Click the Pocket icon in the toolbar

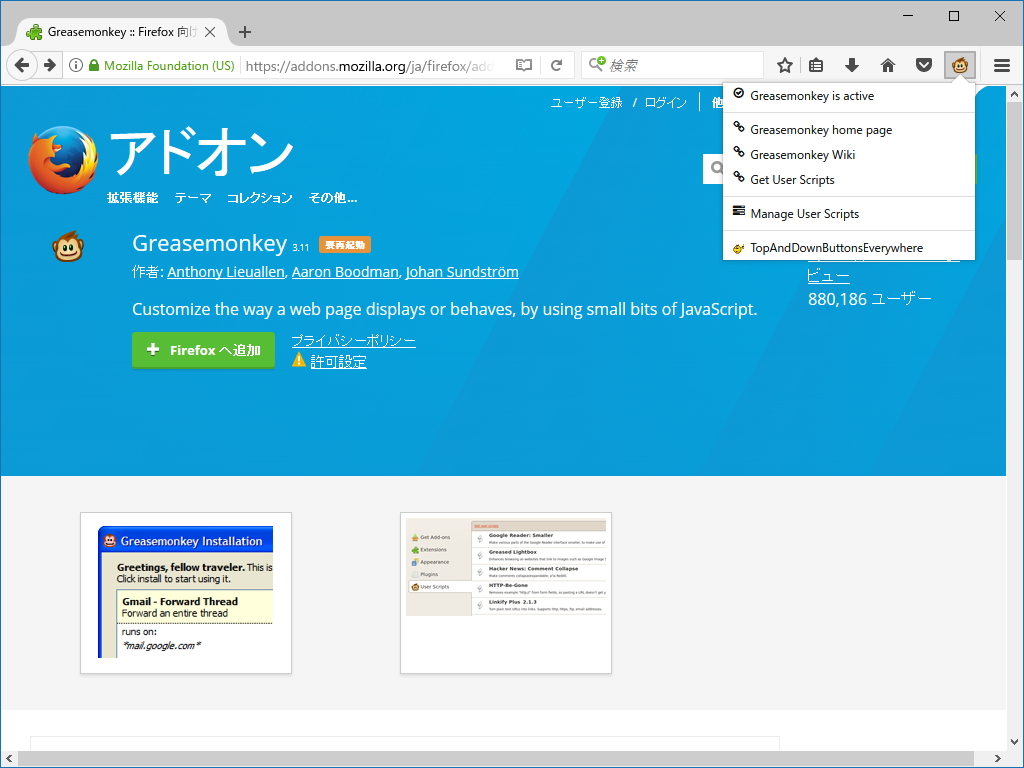923,64
